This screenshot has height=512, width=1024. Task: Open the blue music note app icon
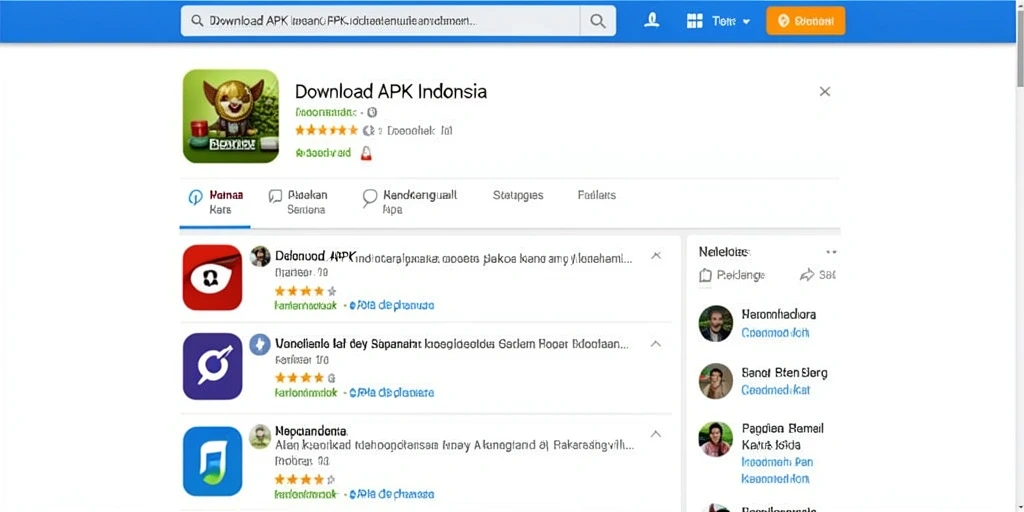point(212,461)
